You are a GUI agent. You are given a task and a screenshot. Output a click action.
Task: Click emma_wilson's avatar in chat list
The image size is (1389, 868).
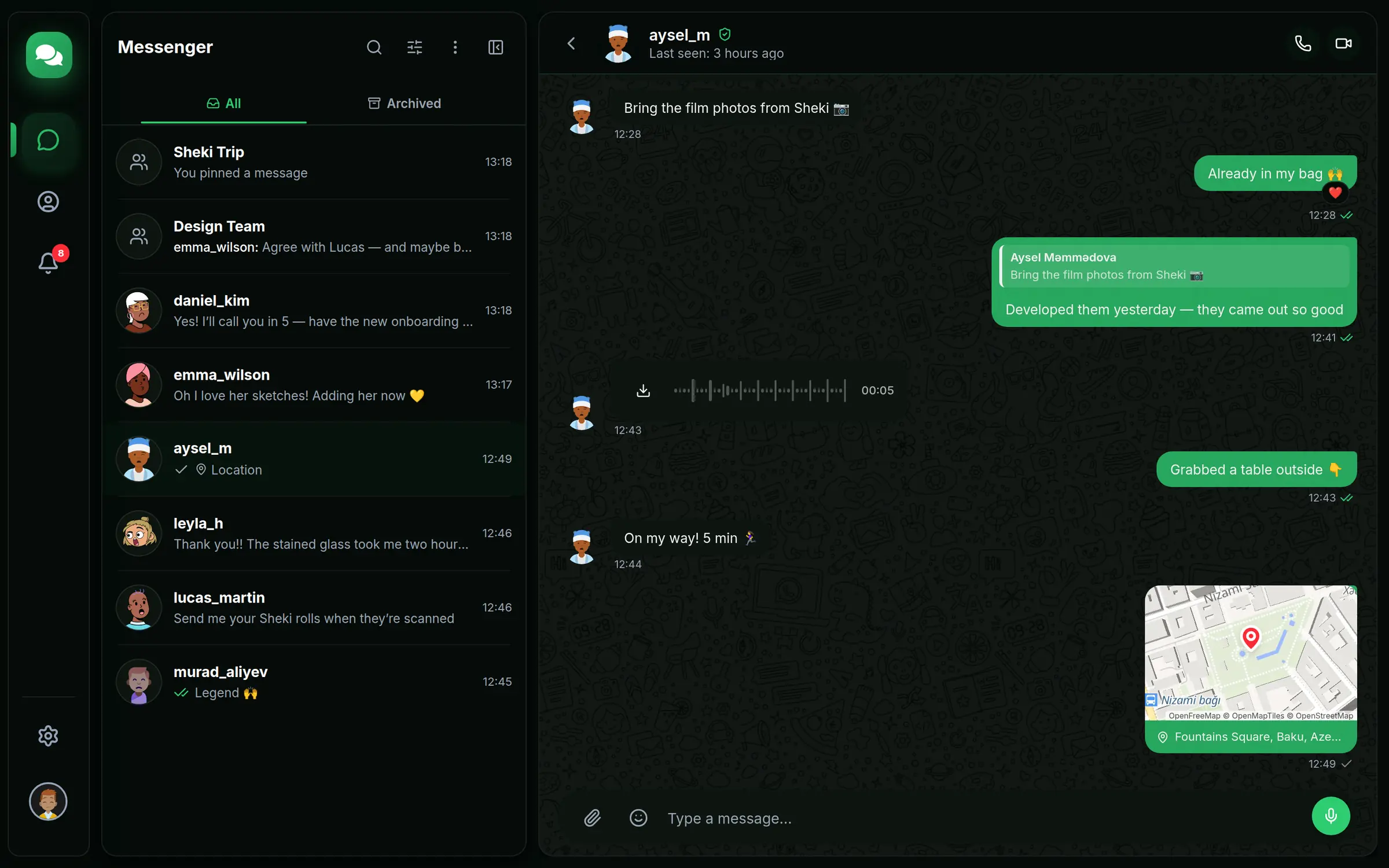coord(138,385)
